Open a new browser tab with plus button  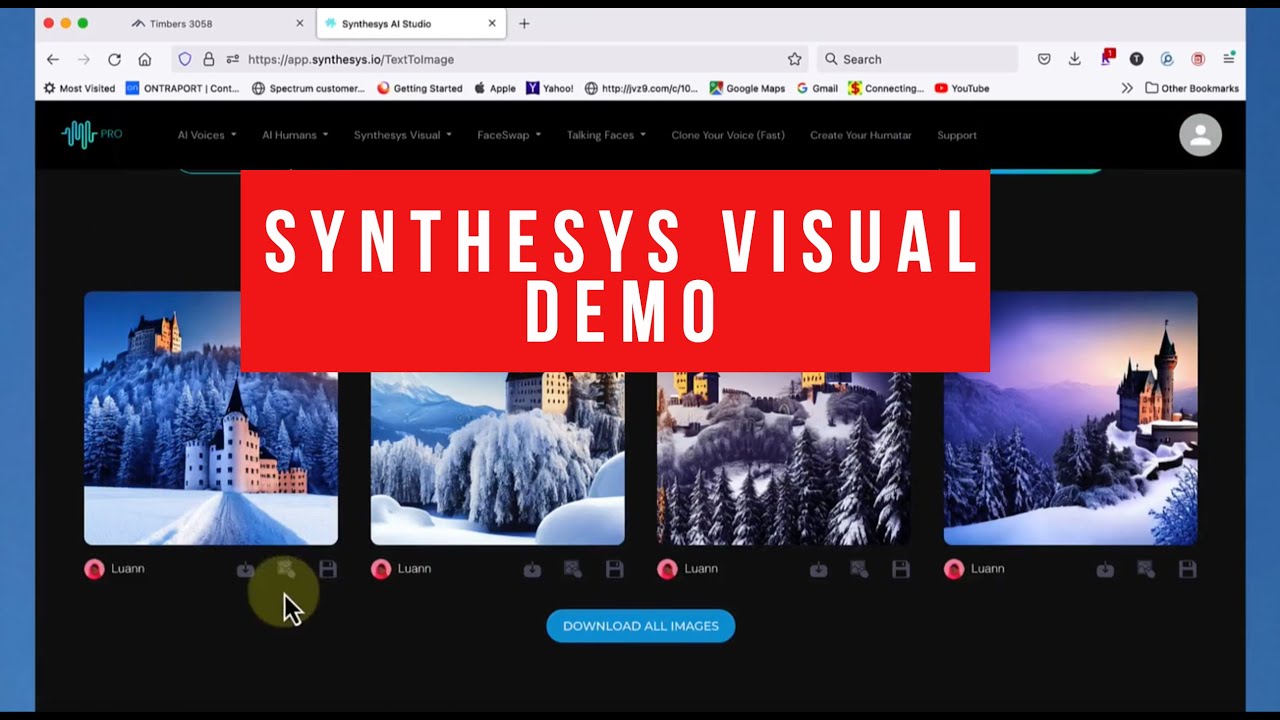(524, 23)
